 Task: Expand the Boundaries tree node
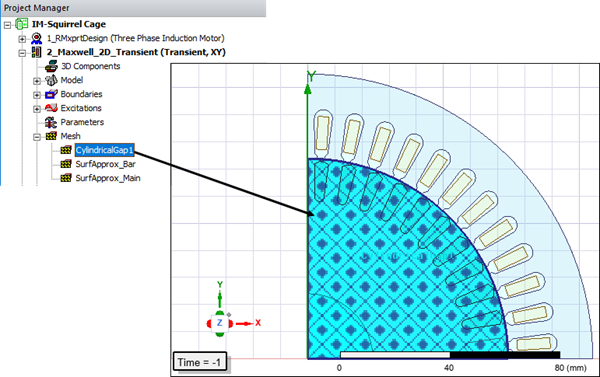(37, 95)
